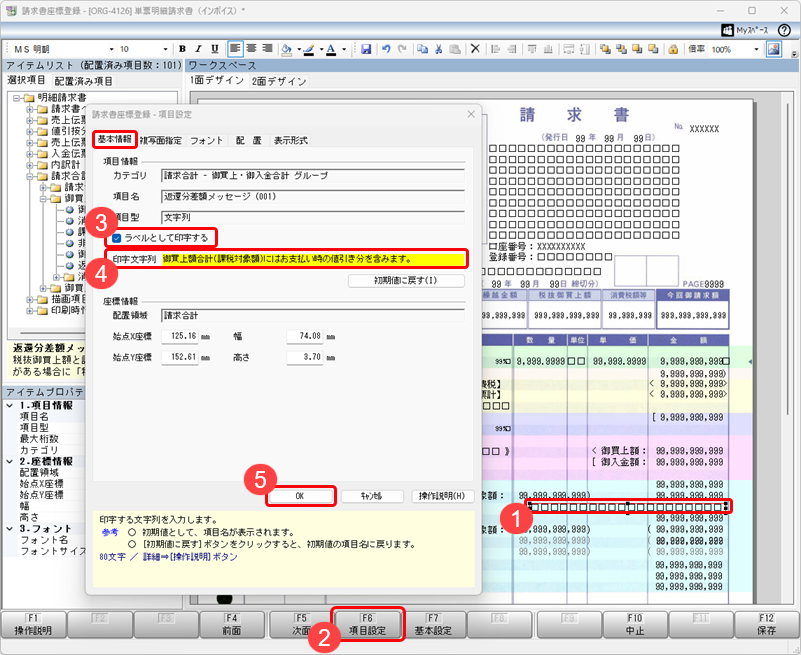Click the OK button in dialog

(x=300, y=496)
